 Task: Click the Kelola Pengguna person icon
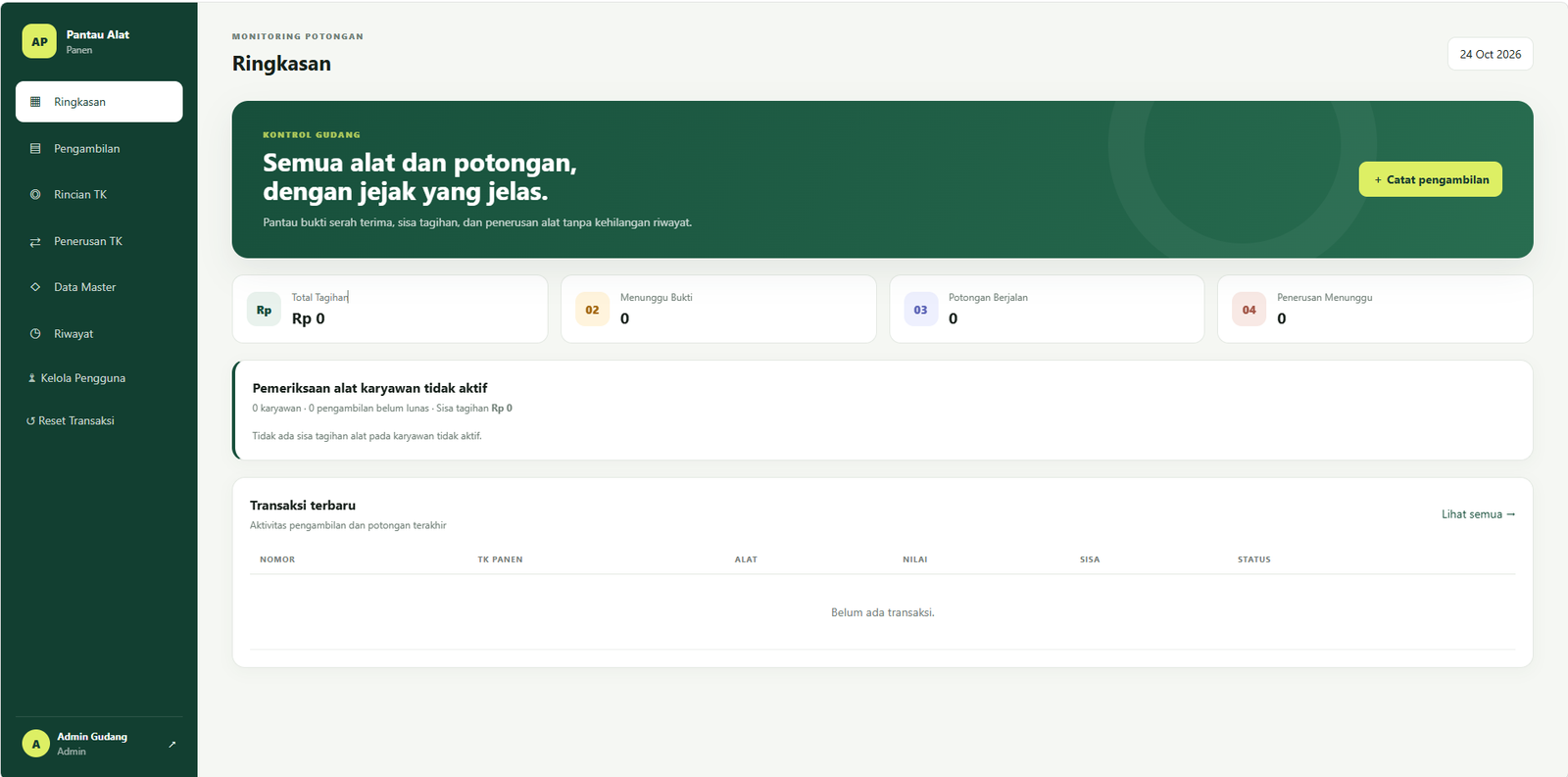(x=31, y=378)
